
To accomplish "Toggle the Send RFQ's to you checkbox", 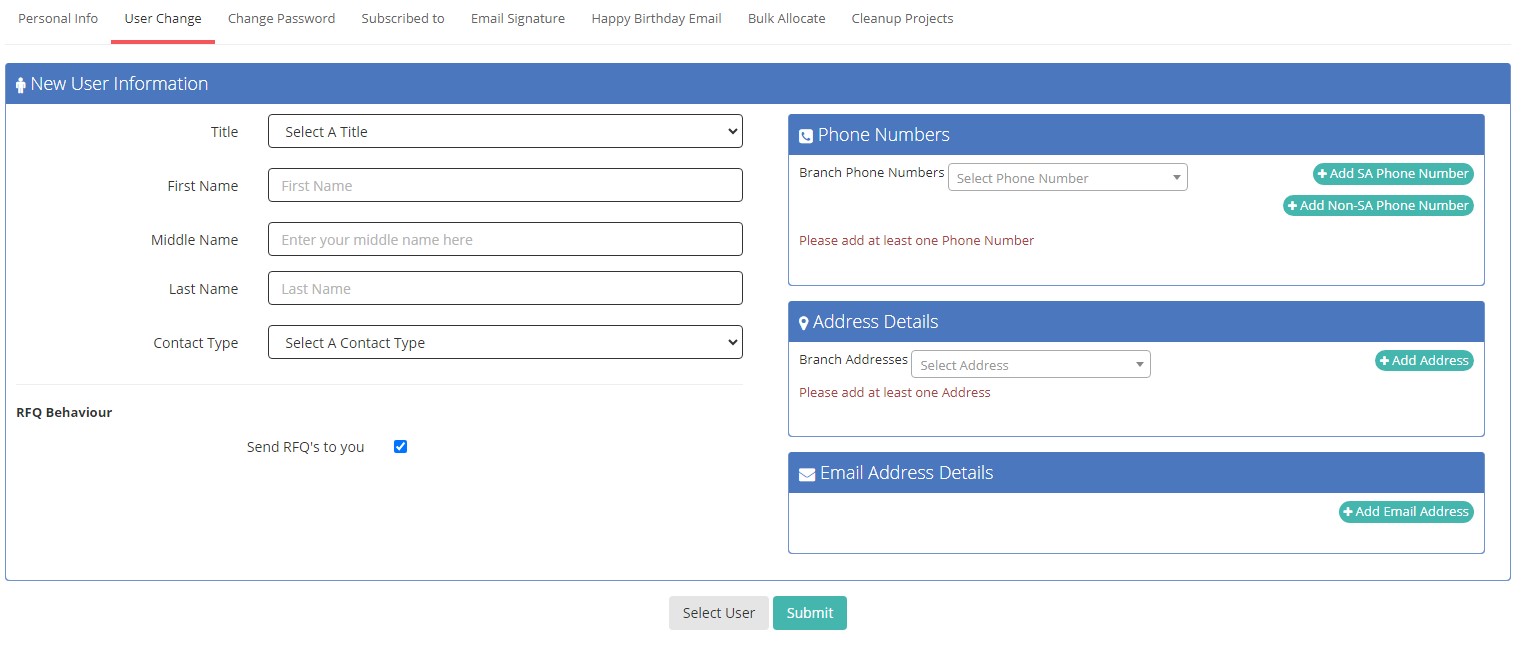I will point(401,447).
